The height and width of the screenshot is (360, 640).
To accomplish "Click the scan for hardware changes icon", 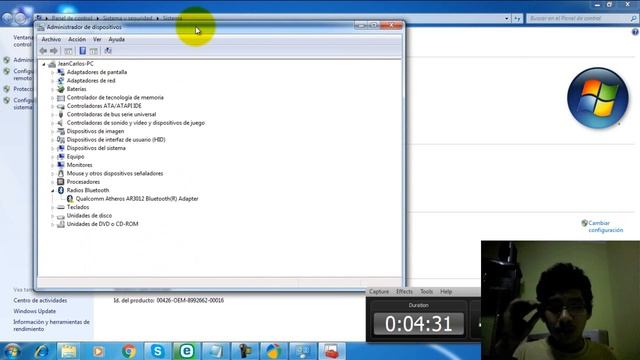I will click(x=108, y=51).
